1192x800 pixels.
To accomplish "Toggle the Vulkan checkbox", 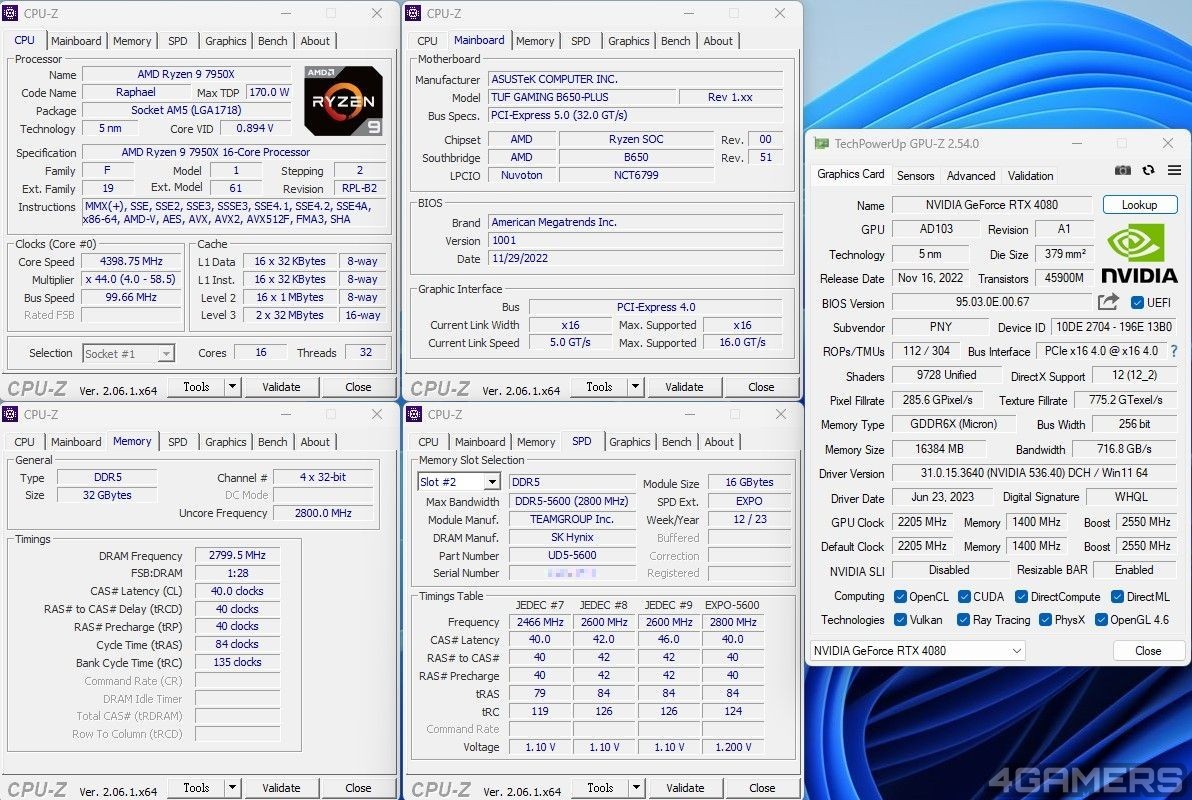I will click(x=901, y=620).
